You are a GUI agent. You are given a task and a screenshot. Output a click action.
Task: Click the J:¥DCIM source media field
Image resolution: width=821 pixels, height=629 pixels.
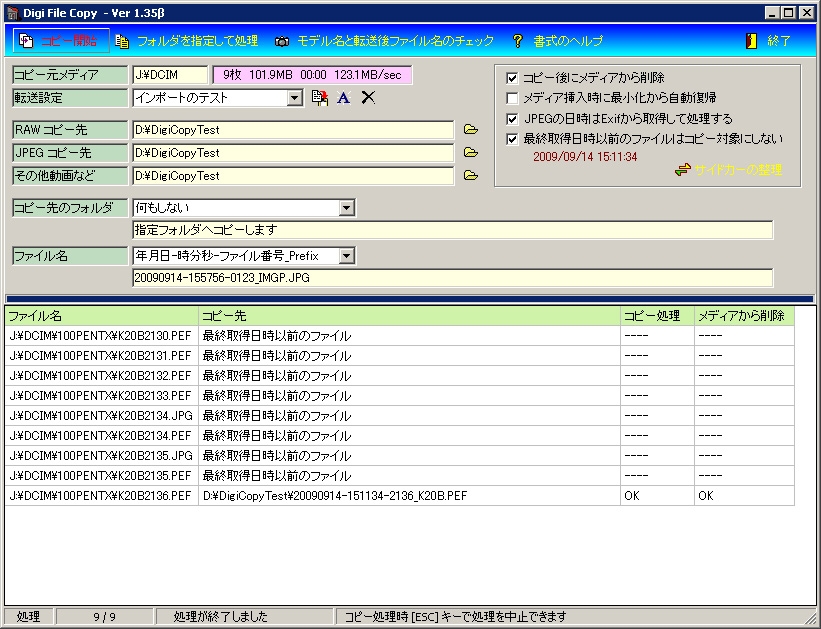[170, 75]
